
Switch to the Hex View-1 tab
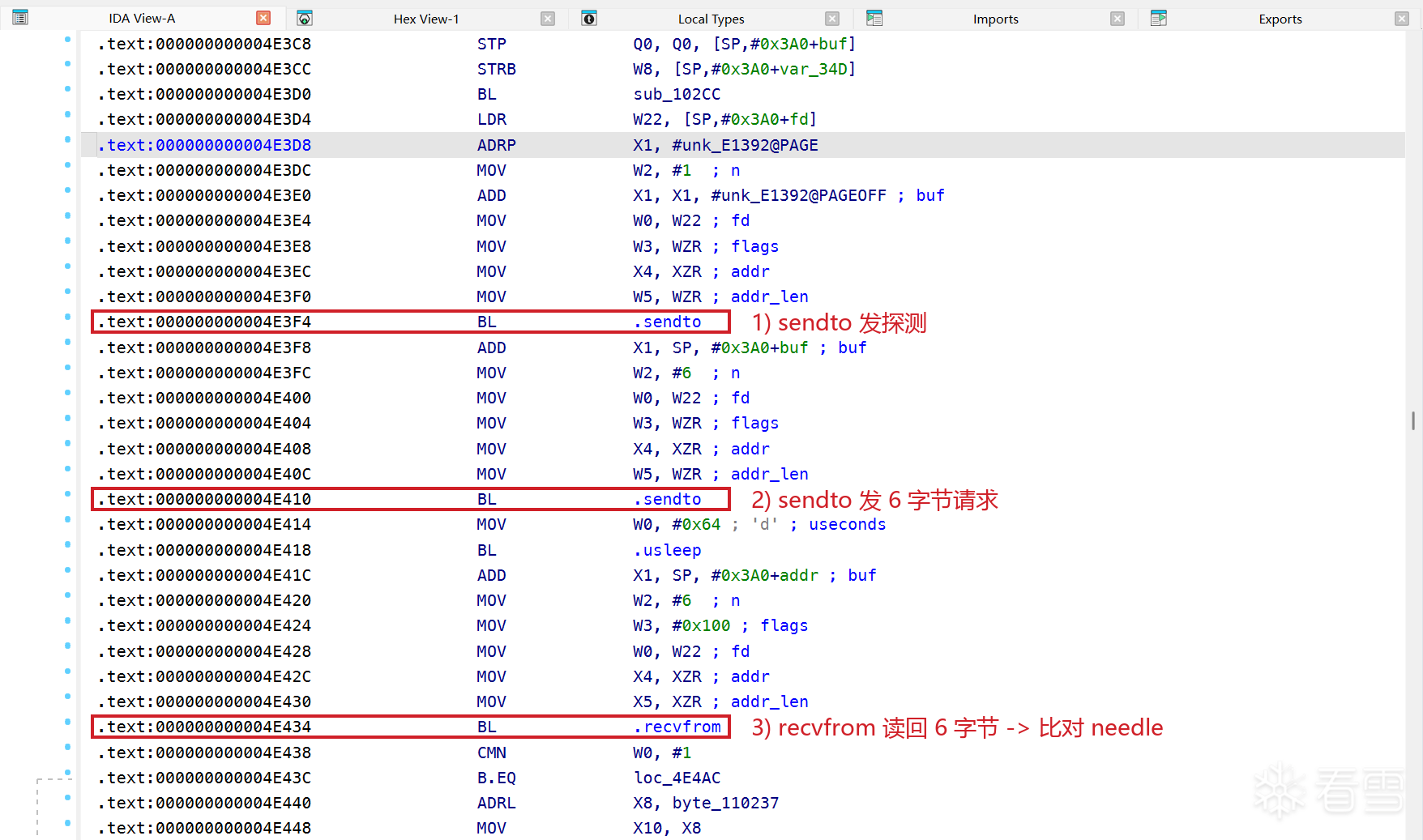(426, 19)
